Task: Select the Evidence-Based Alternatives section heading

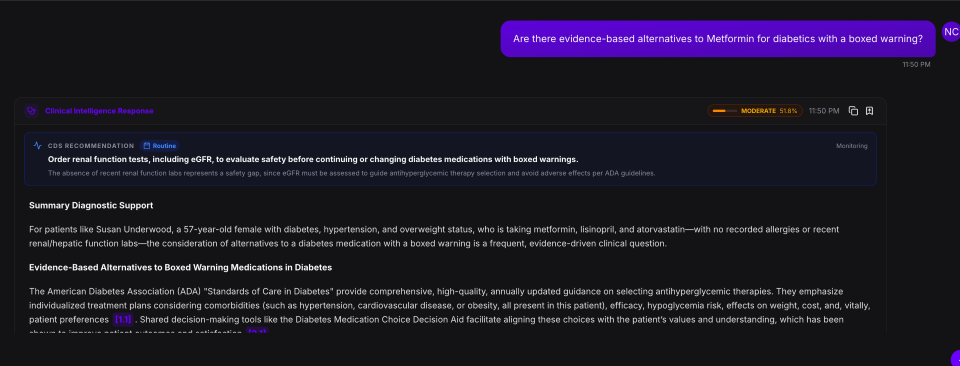Action: pyautogui.click(x=181, y=267)
